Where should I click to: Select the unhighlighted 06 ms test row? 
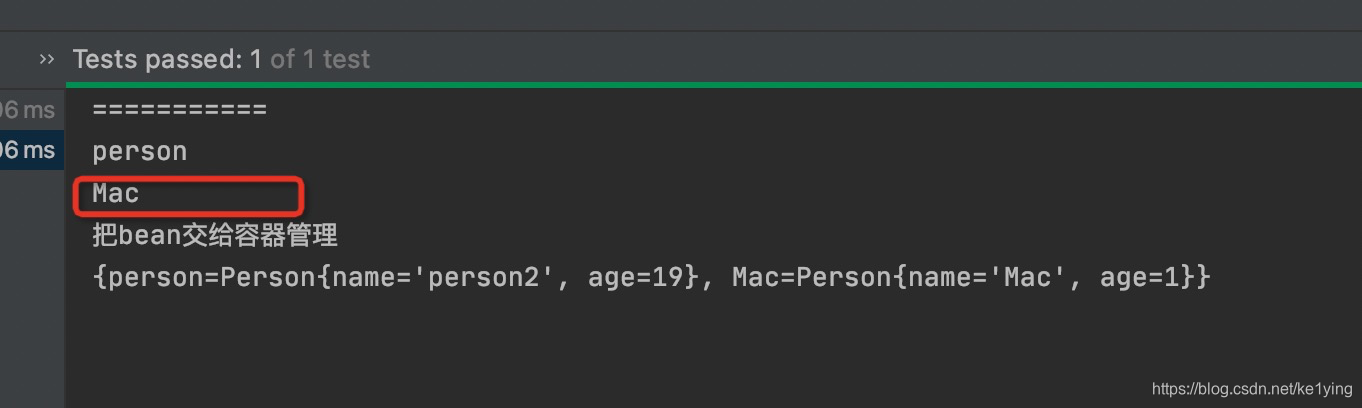pos(28,110)
